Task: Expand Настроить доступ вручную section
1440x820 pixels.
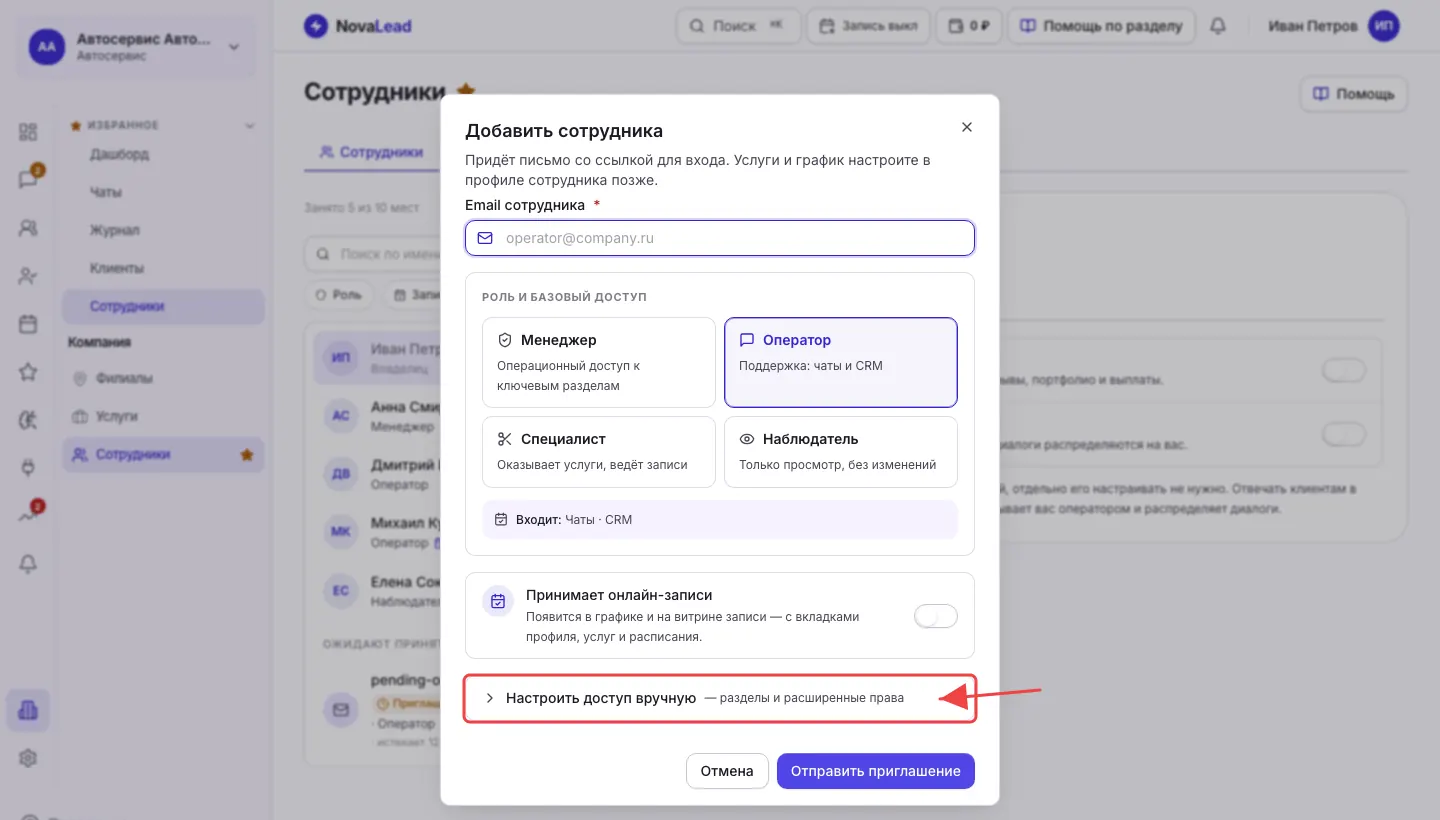Action: pyautogui.click(x=720, y=698)
